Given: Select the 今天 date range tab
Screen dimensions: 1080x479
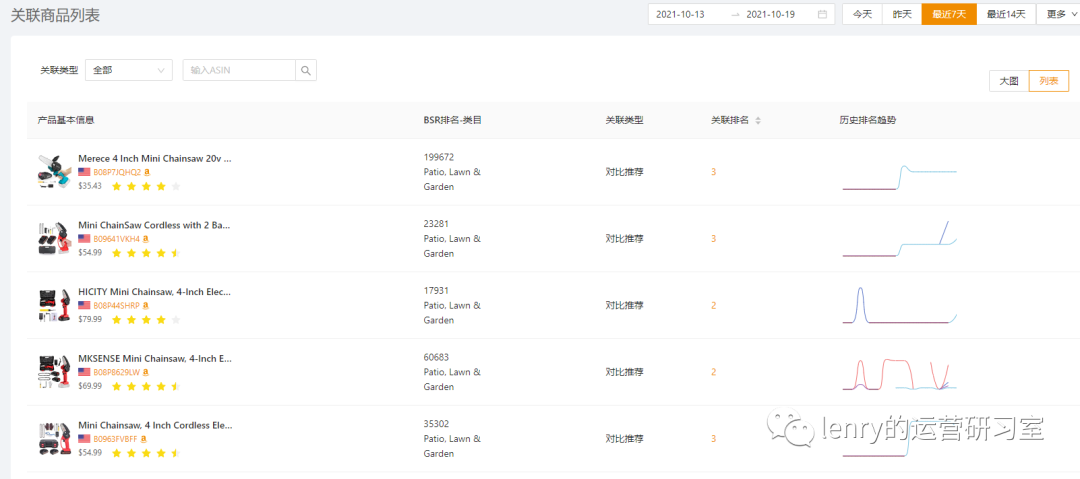Looking at the screenshot, I should click(x=862, y=14).
